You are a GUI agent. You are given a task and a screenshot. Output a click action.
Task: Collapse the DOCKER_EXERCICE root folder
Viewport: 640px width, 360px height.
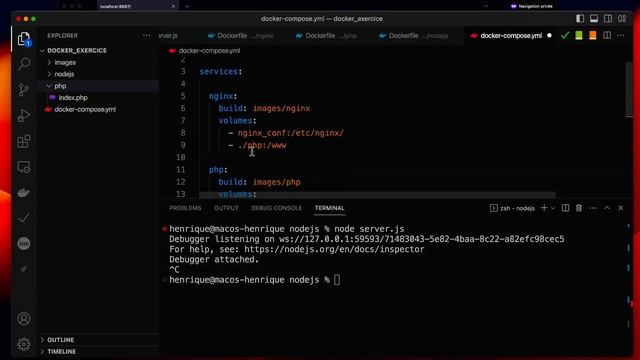coord(77,51)
